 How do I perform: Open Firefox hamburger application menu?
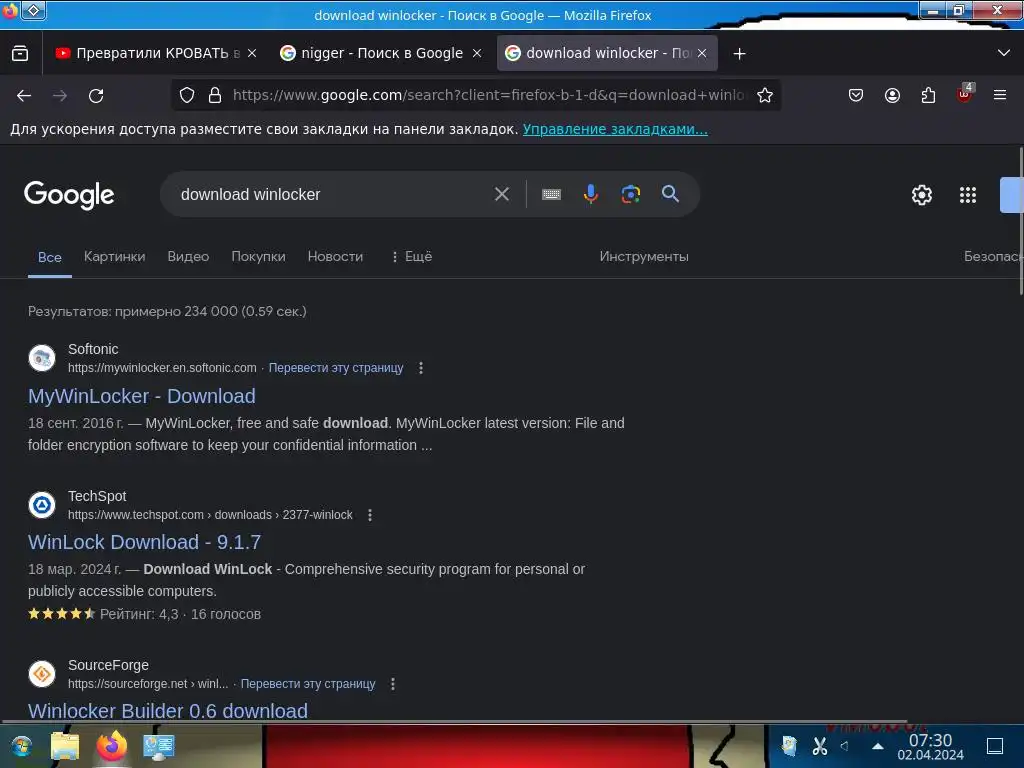click(1000, 95)
